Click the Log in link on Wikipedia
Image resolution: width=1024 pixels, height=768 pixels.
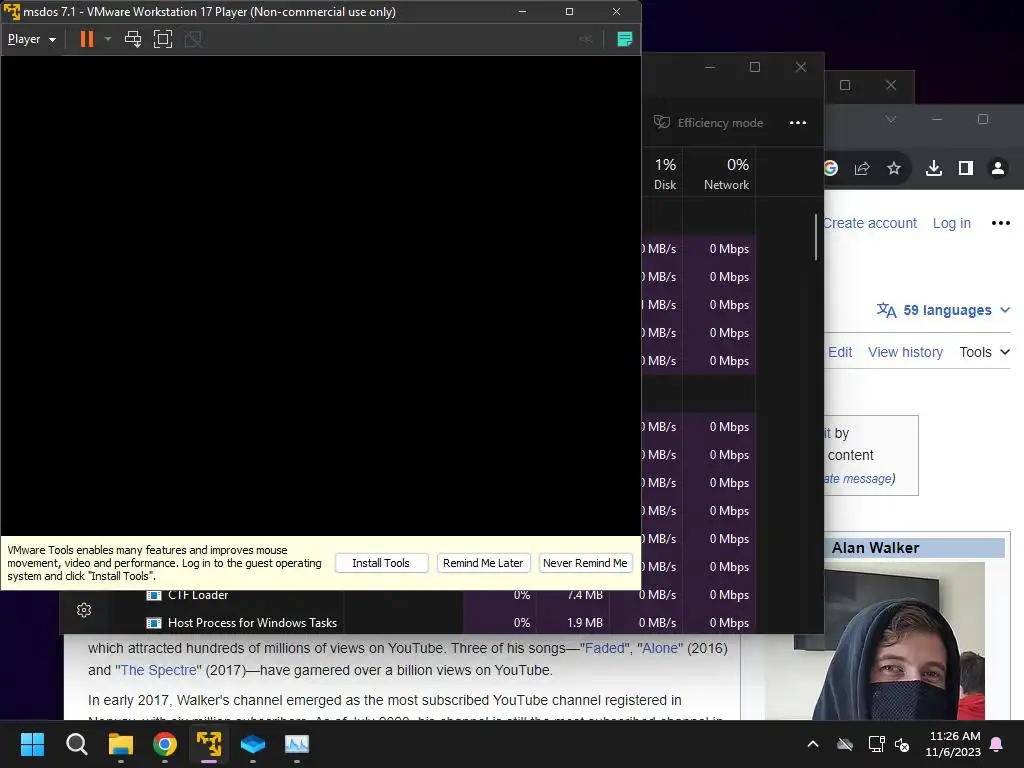[952, 223]
